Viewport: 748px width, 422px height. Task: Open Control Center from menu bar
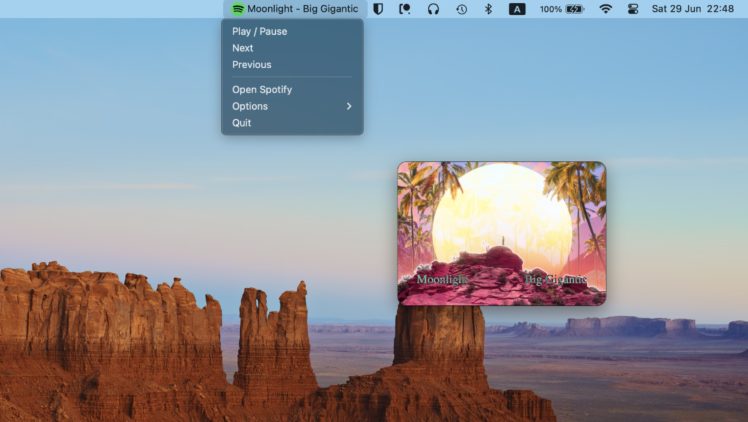click(x=632, y=9)
